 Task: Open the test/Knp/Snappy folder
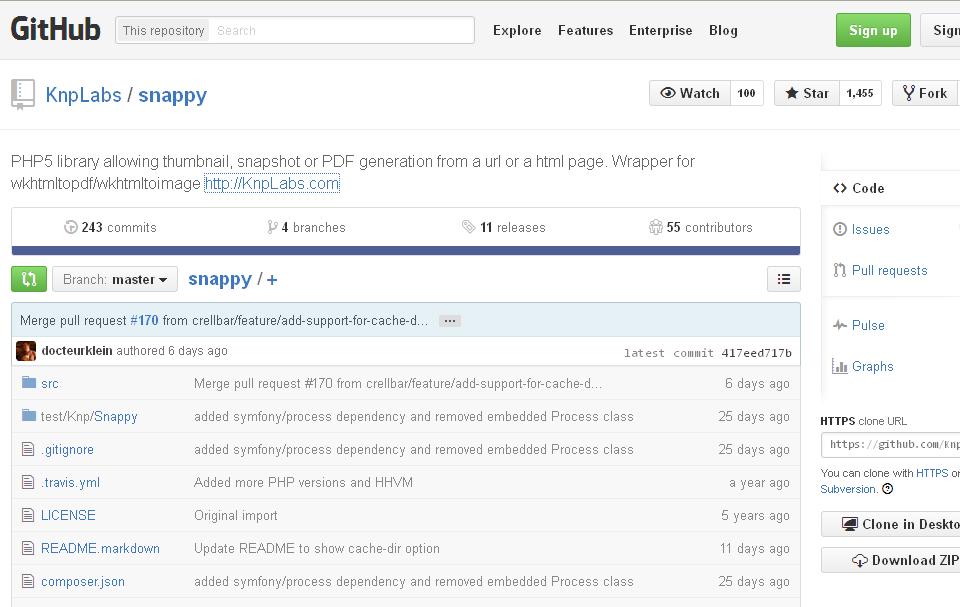pos(89,417)
